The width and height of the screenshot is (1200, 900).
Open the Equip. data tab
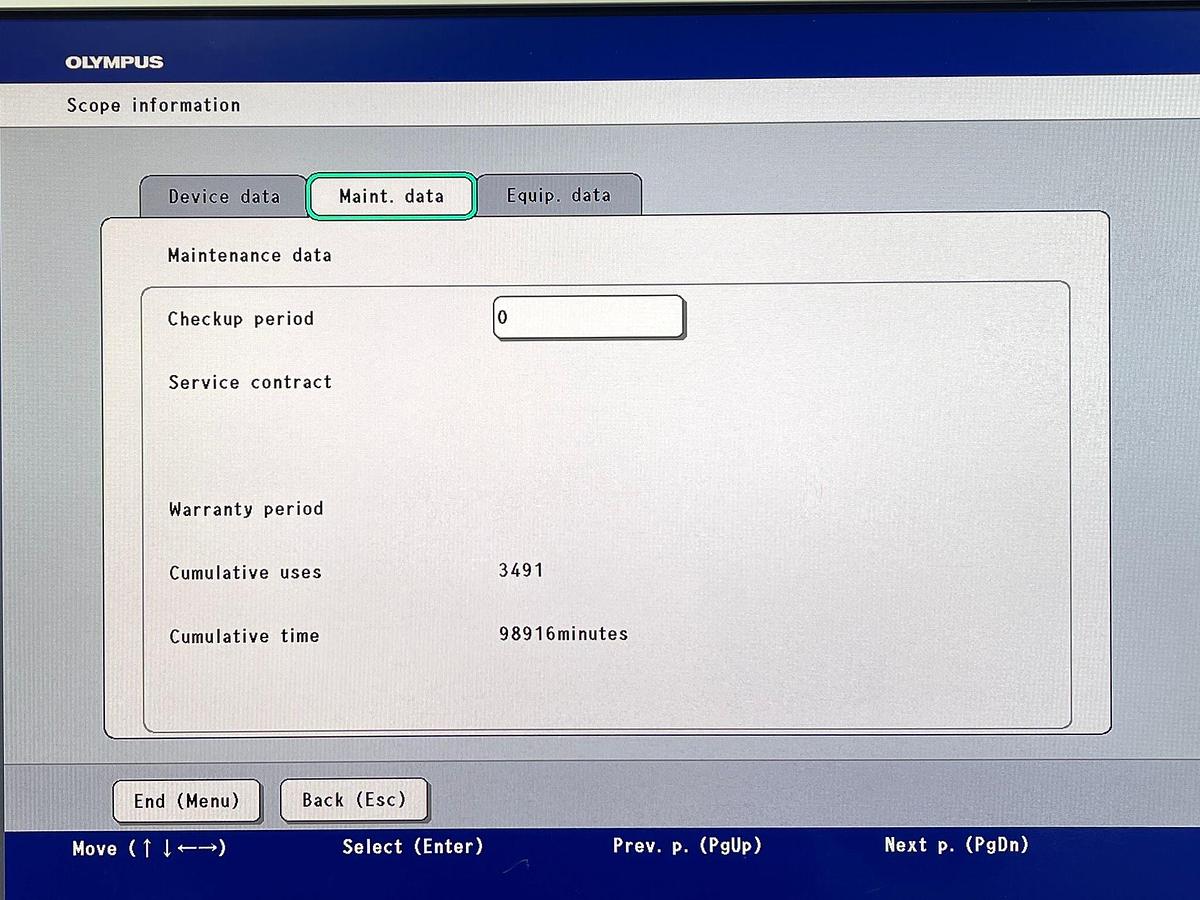558,195
